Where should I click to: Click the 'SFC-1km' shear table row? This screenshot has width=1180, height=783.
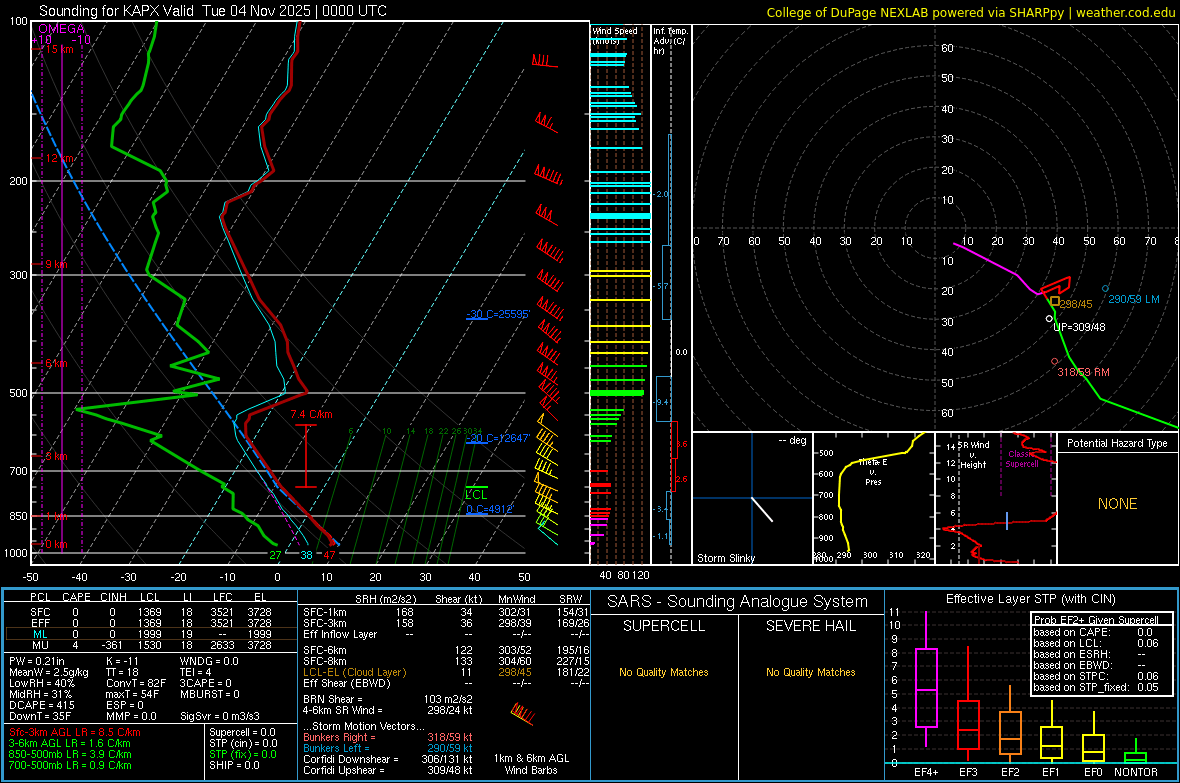tap(444, 612)
